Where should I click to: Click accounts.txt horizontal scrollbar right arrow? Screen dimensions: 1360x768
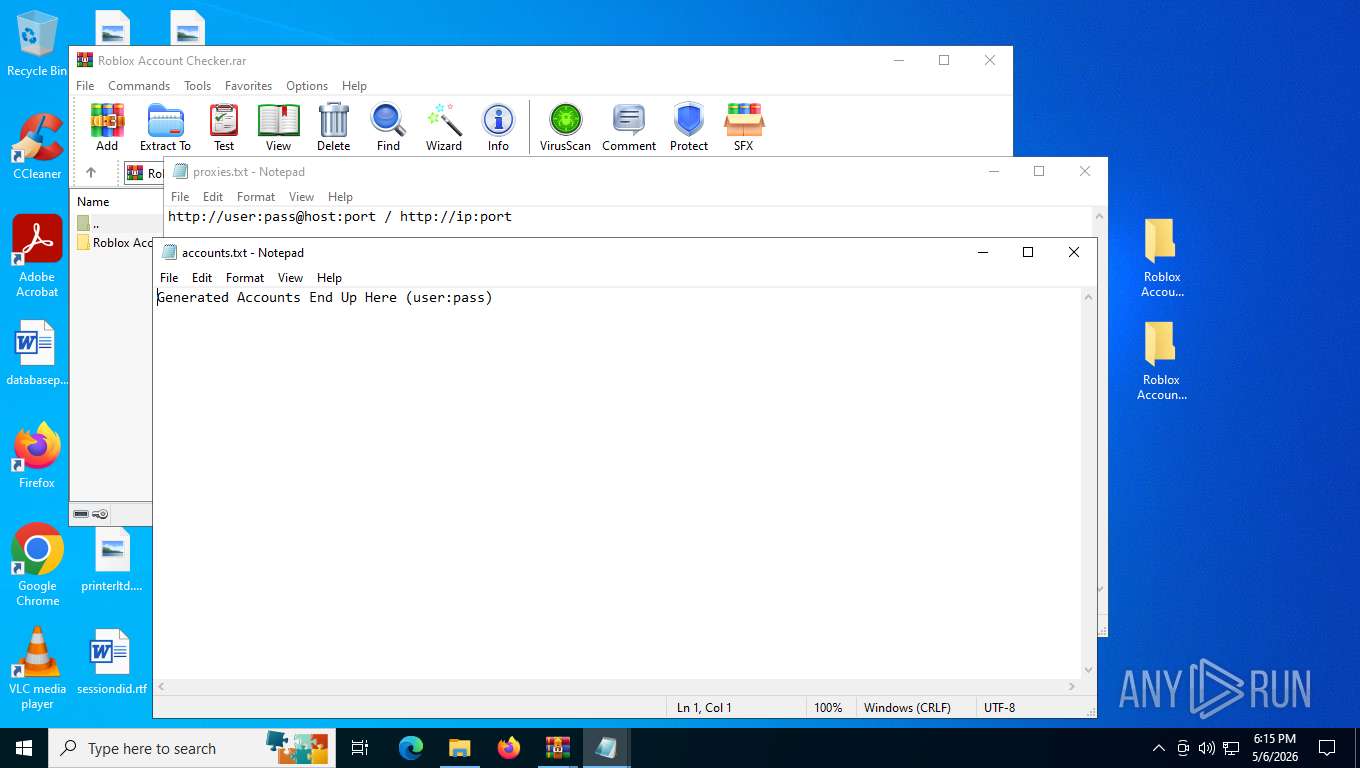pos(1072,687)
